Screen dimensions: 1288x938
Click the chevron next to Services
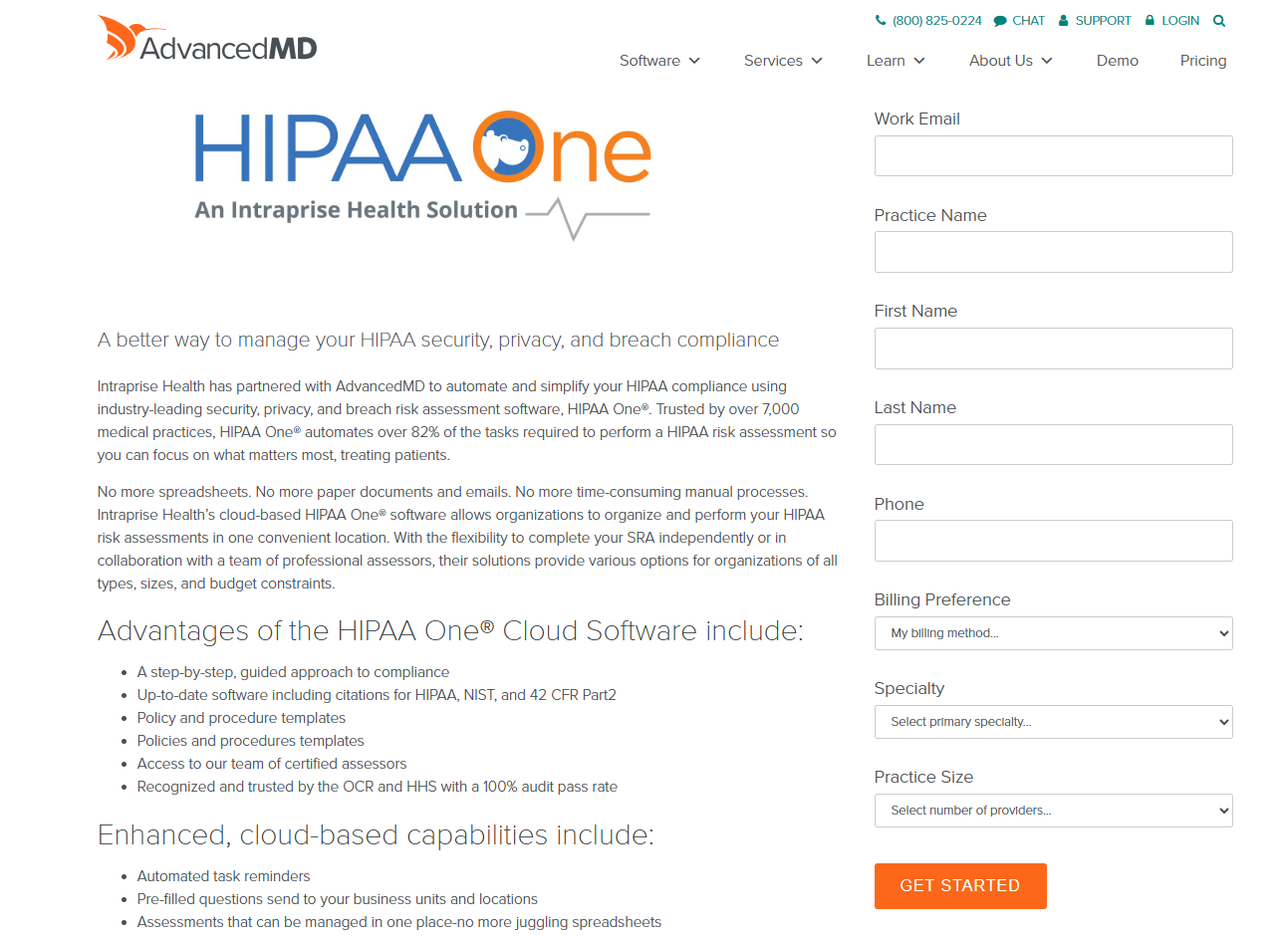click(x=817, y=61)
